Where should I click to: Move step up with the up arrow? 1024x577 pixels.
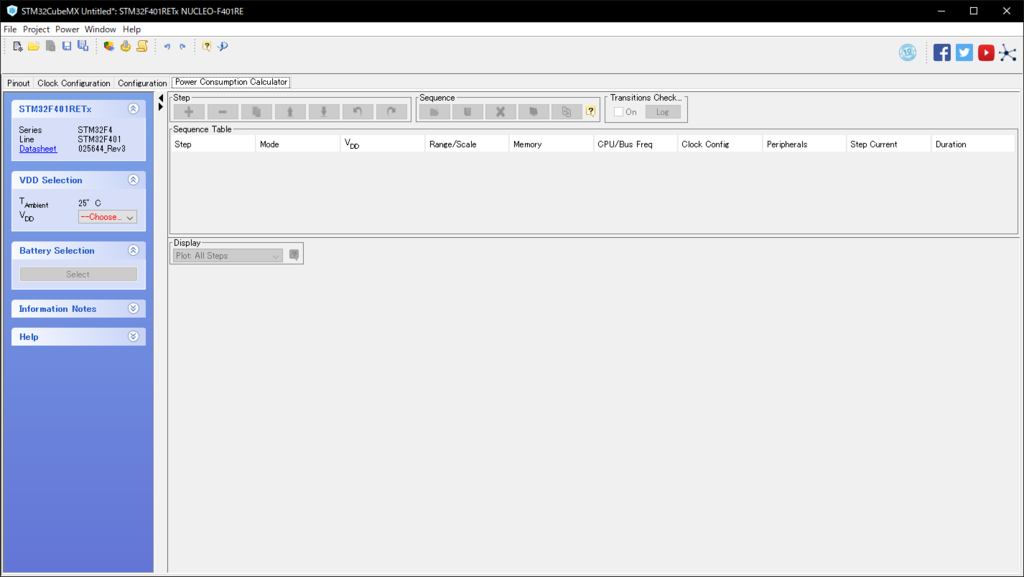tap(290, 112)
